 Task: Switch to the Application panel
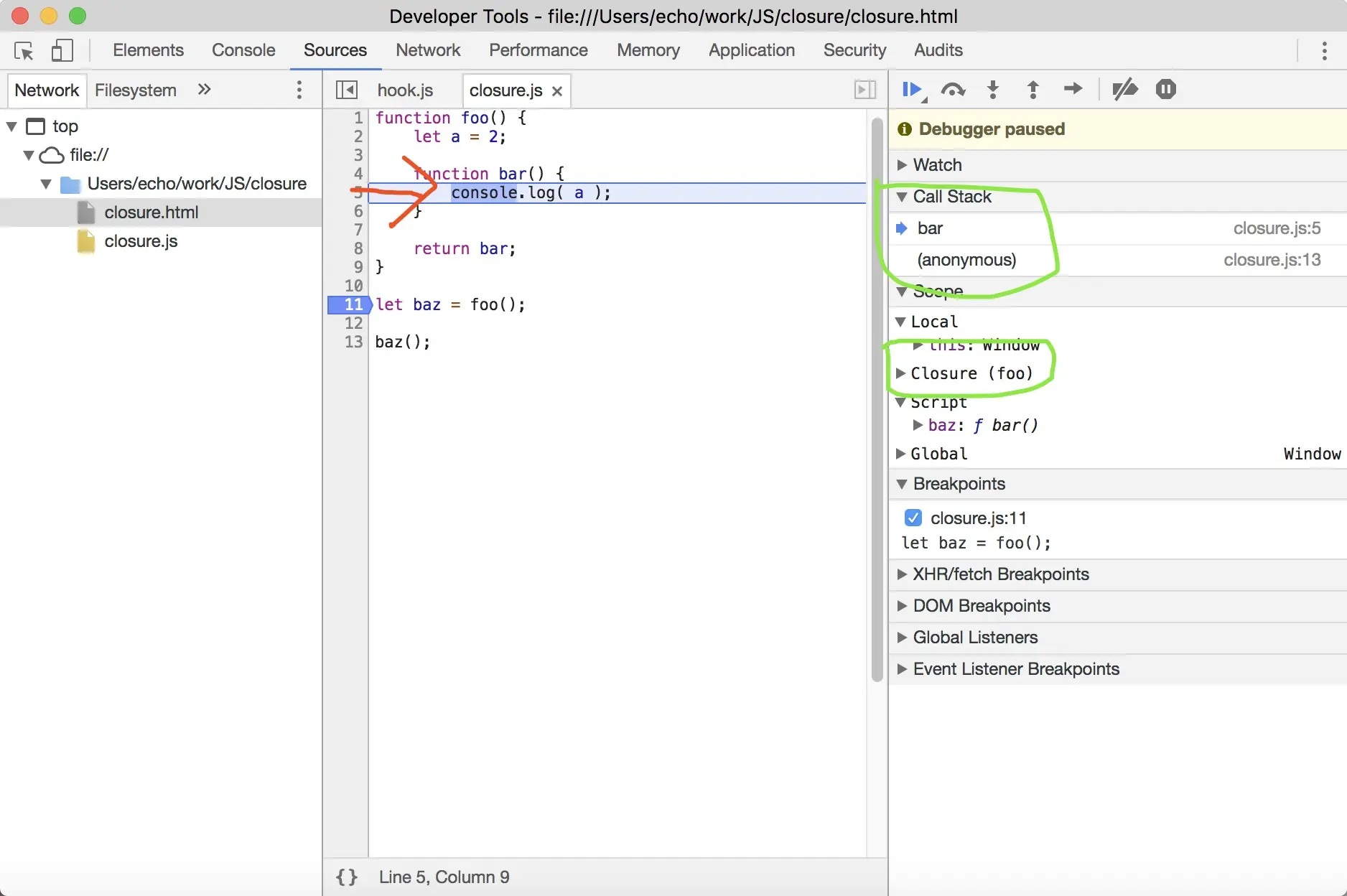point(752,50)
